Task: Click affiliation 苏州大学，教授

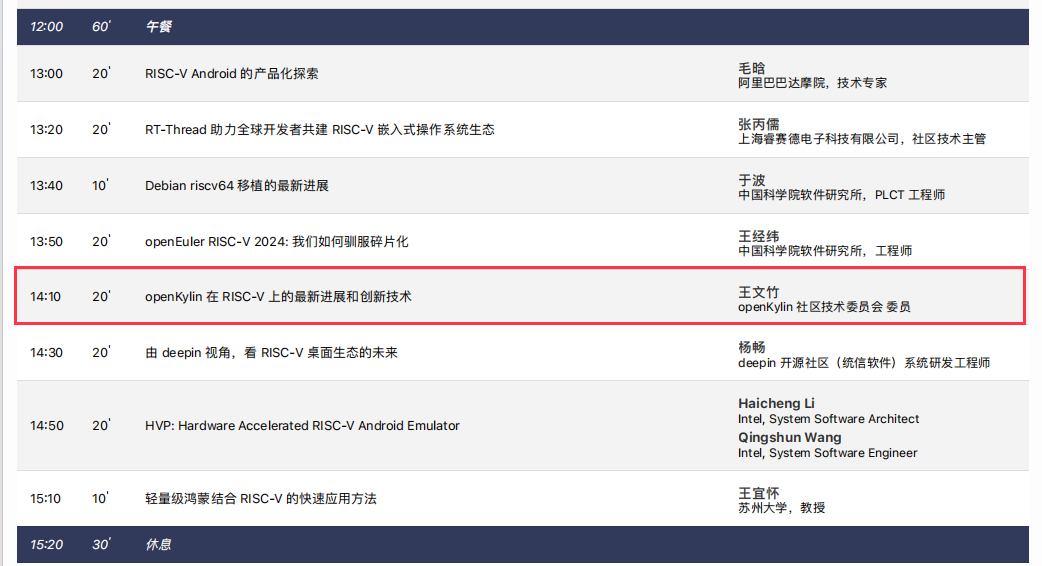Action: pyautogui.click(x=782, y=508)
